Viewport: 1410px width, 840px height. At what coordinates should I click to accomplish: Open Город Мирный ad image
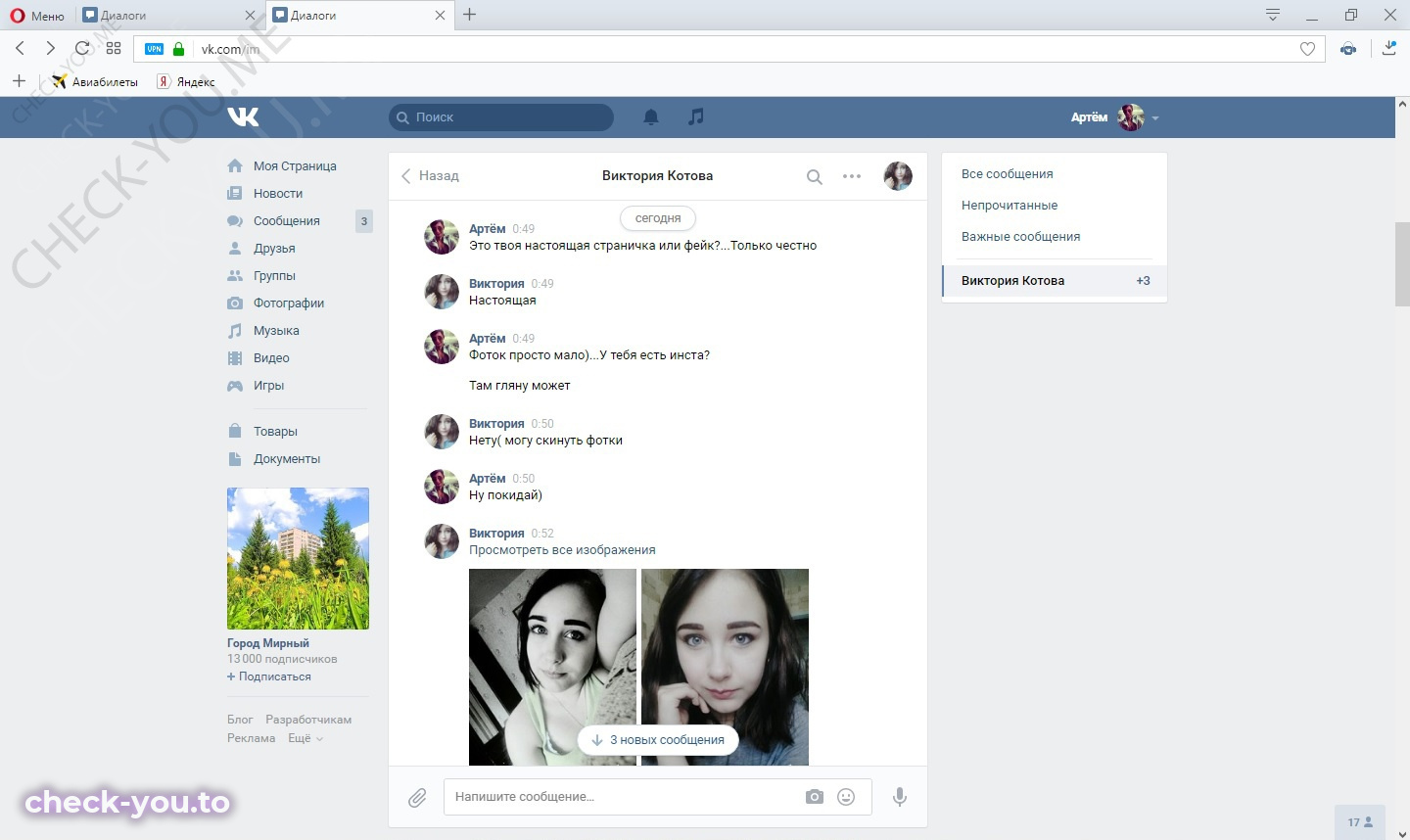click(x=298, y=558)
